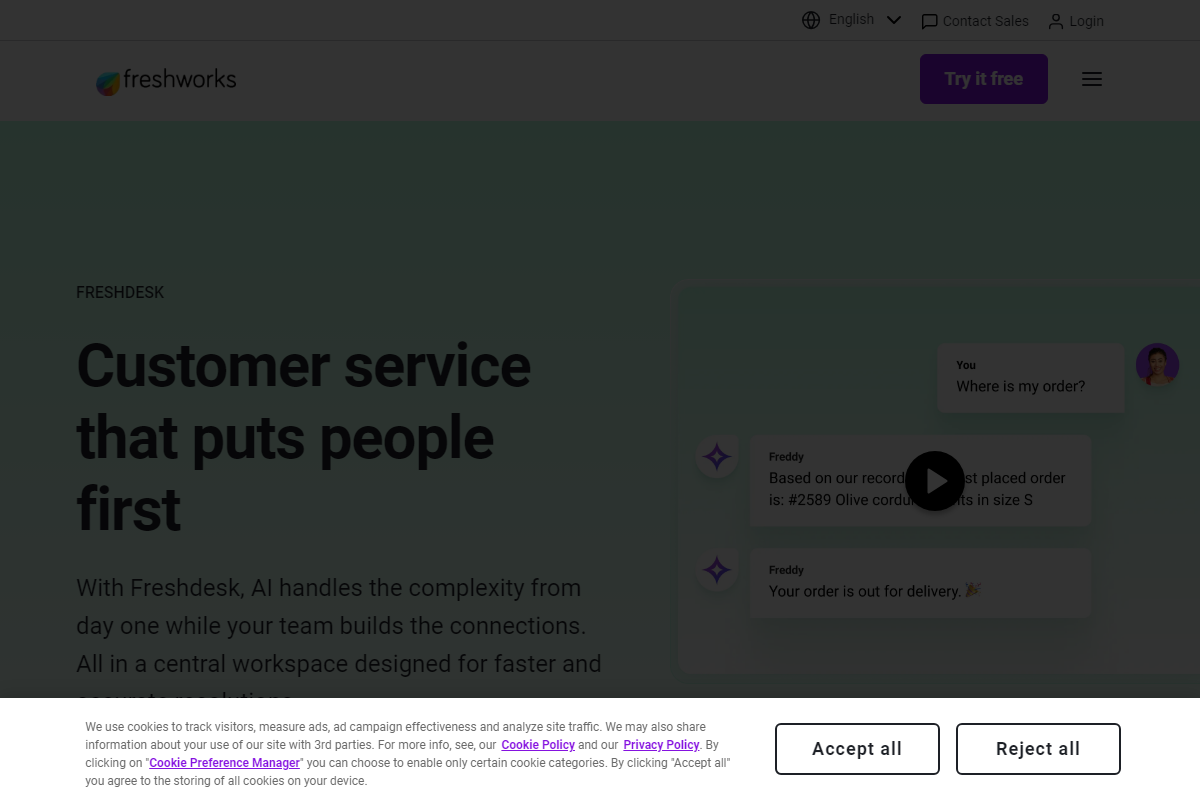Open the Cookie Preference Manager
The image size is (1200, 800).
[x=224, y=763]
